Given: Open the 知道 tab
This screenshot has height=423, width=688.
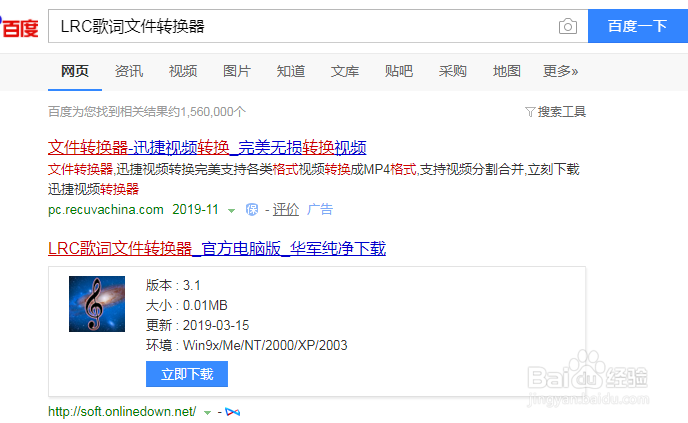Looking at the screenshot, I should pos(290,71).
